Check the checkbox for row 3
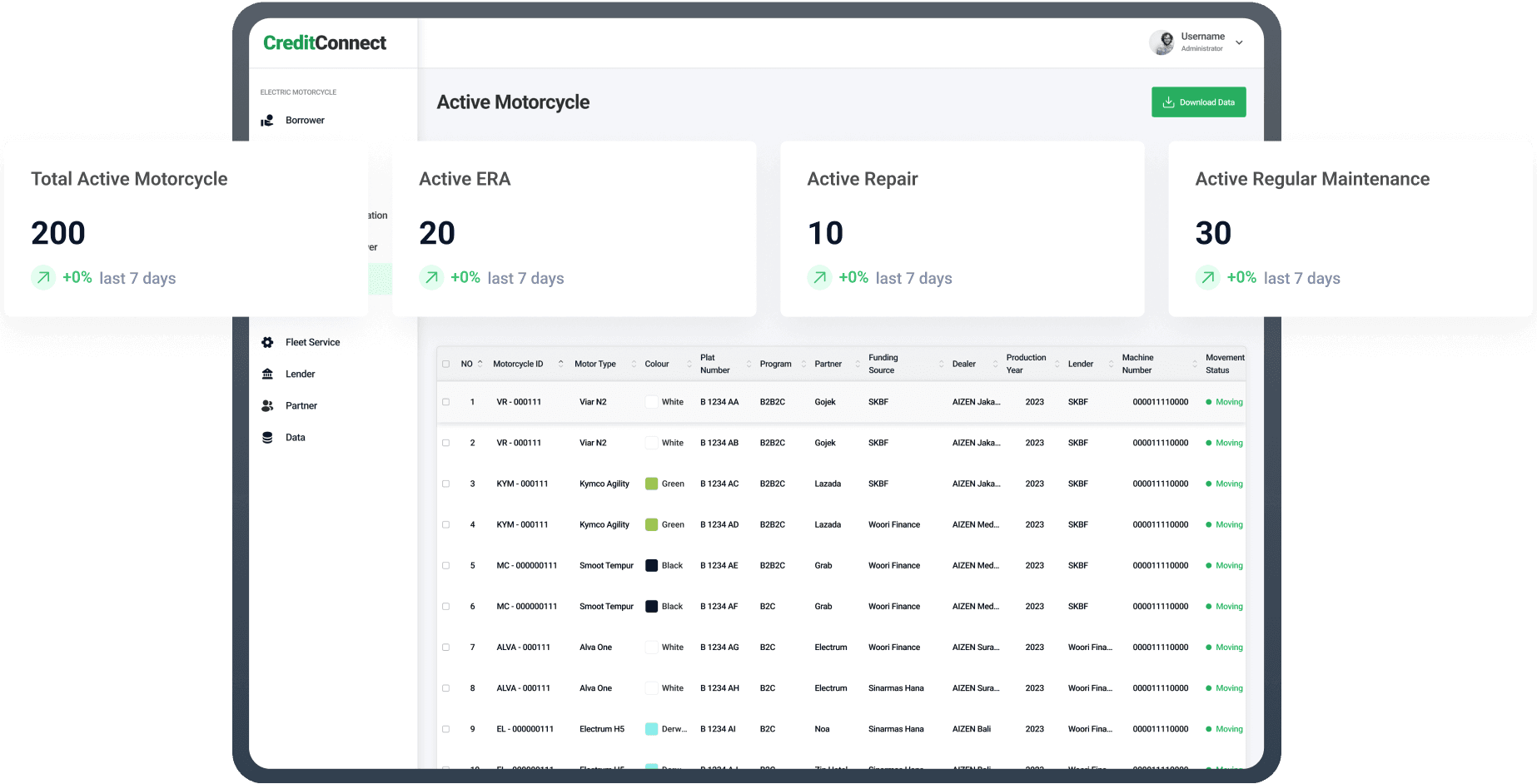 pos(446,484)
